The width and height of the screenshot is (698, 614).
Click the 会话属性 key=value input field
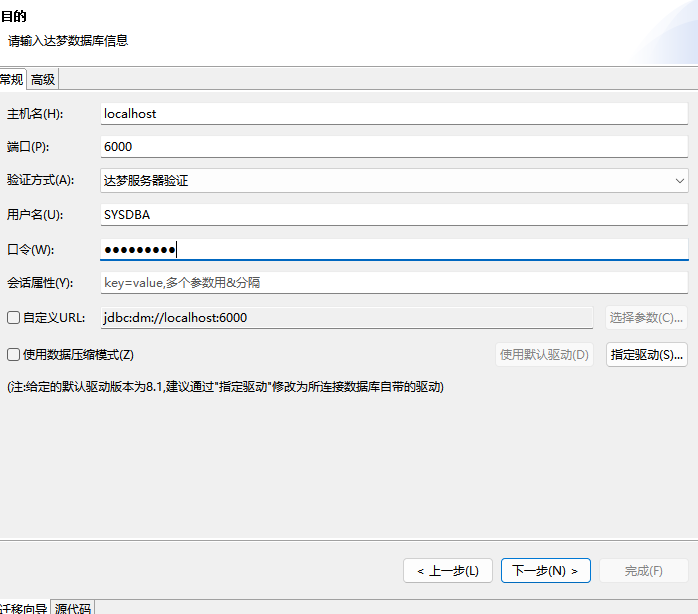tap(394, 283)
